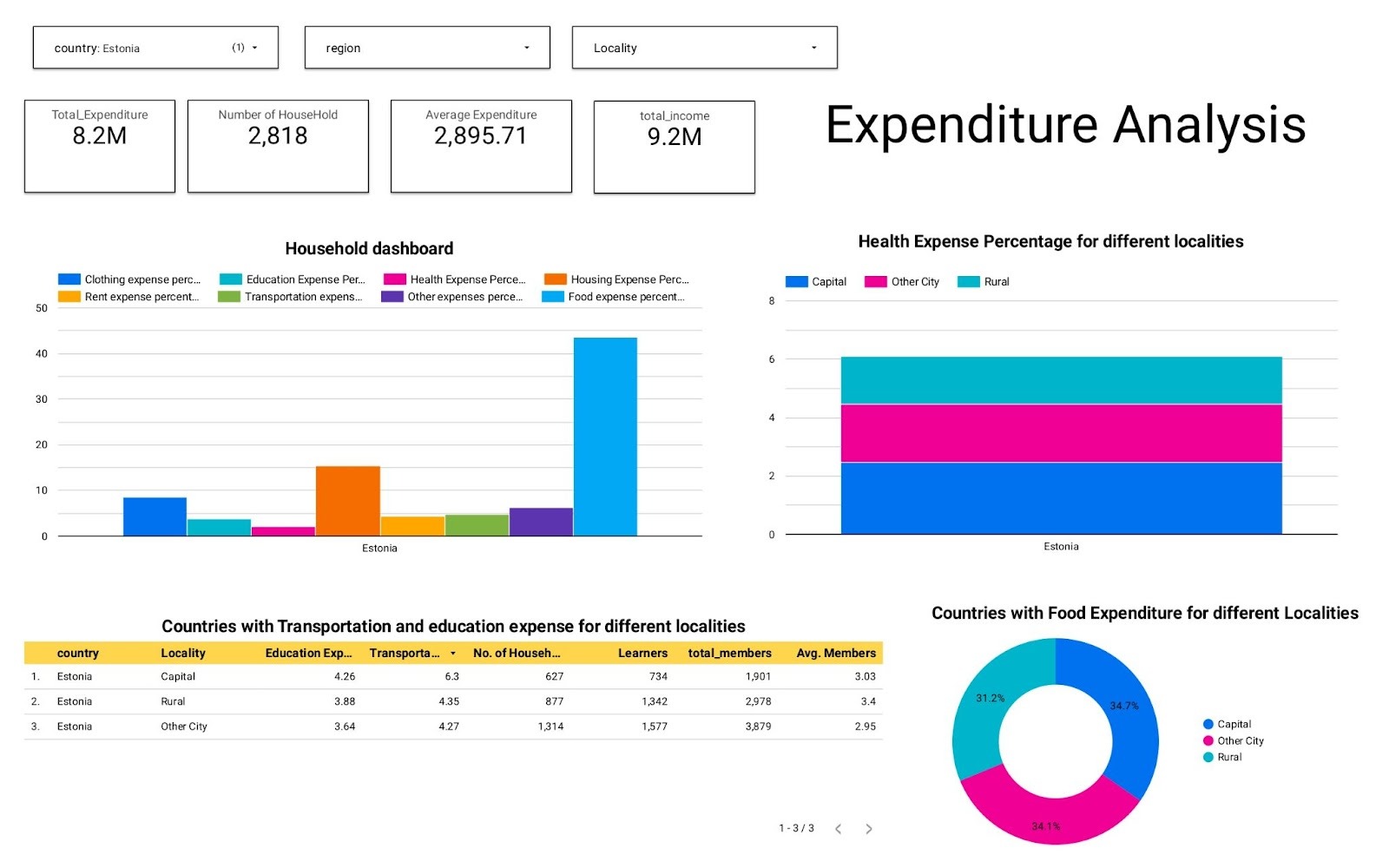This screenshot has width=1389, height=868.
Task: Toggle Rural legend in Health Expense chart
Action: 969,282
